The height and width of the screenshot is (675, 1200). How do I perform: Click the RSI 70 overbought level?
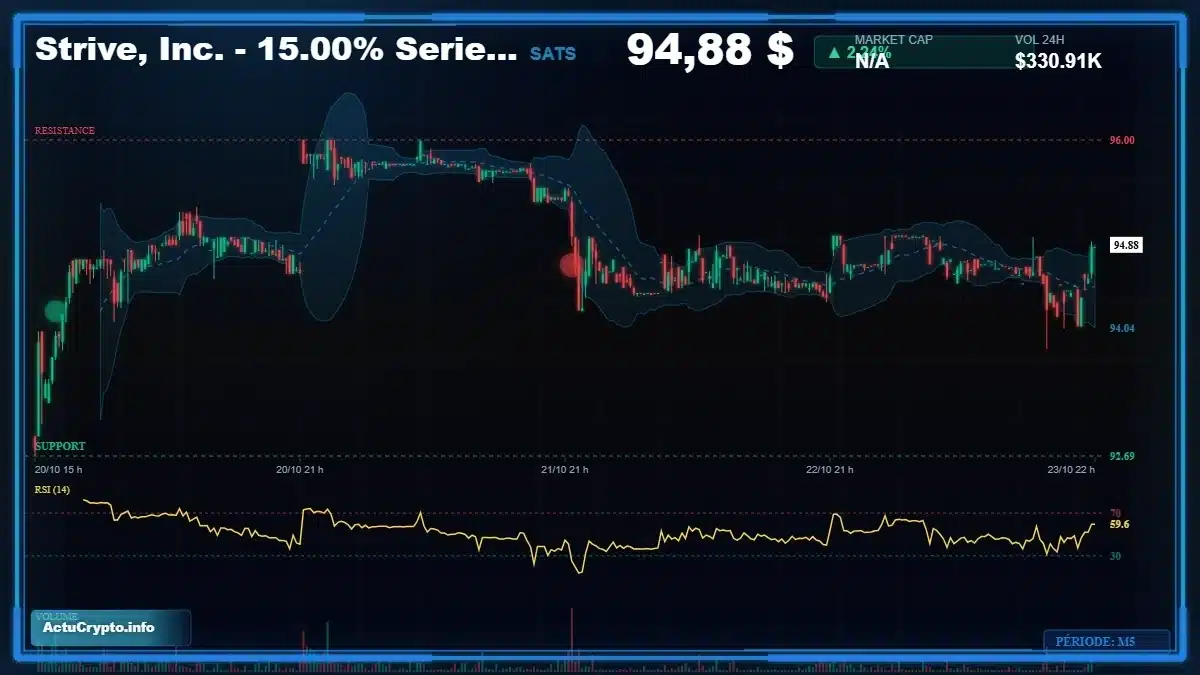[x=1115, y=513]
